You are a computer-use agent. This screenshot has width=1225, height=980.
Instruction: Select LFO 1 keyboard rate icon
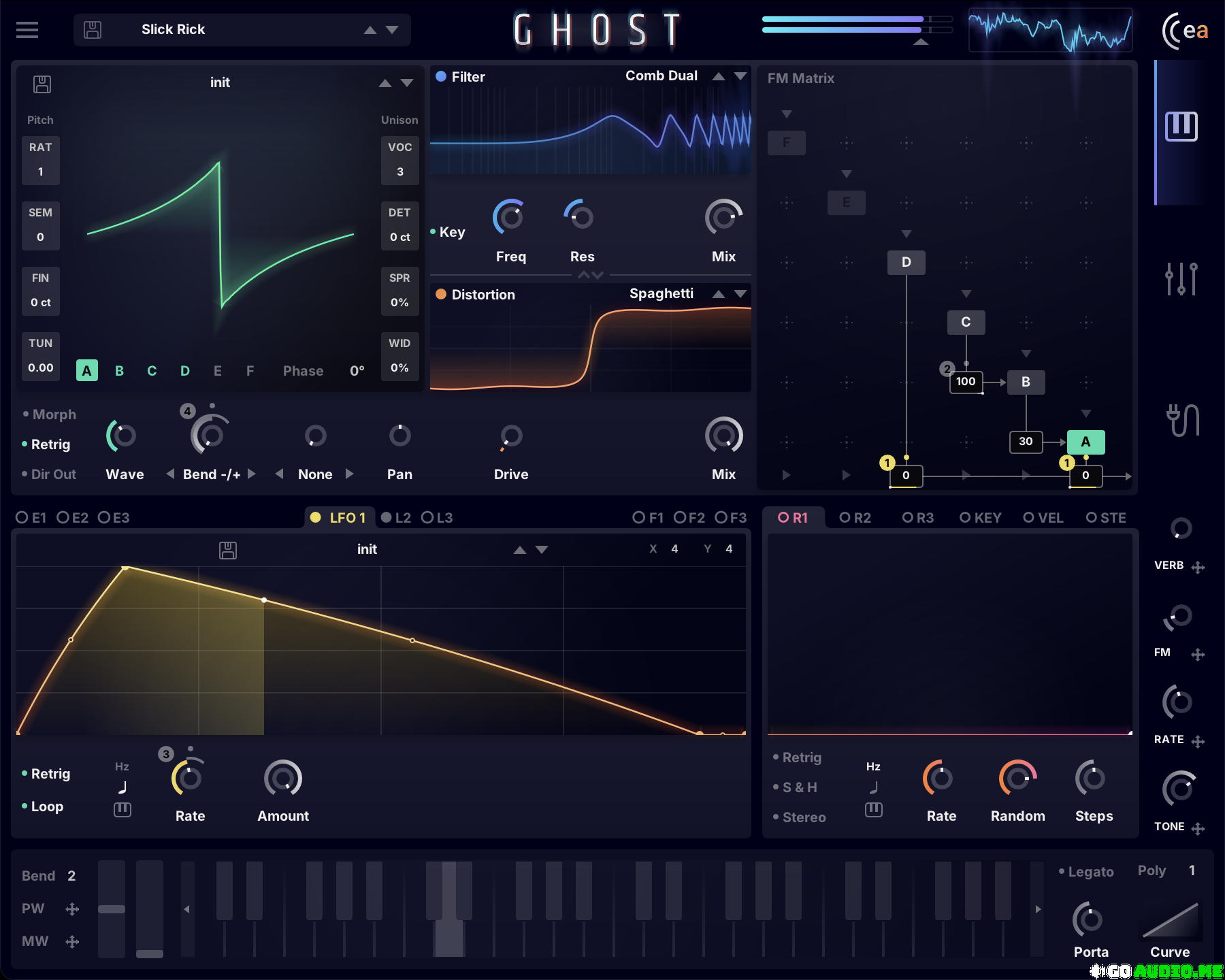(x=122, y=810)
